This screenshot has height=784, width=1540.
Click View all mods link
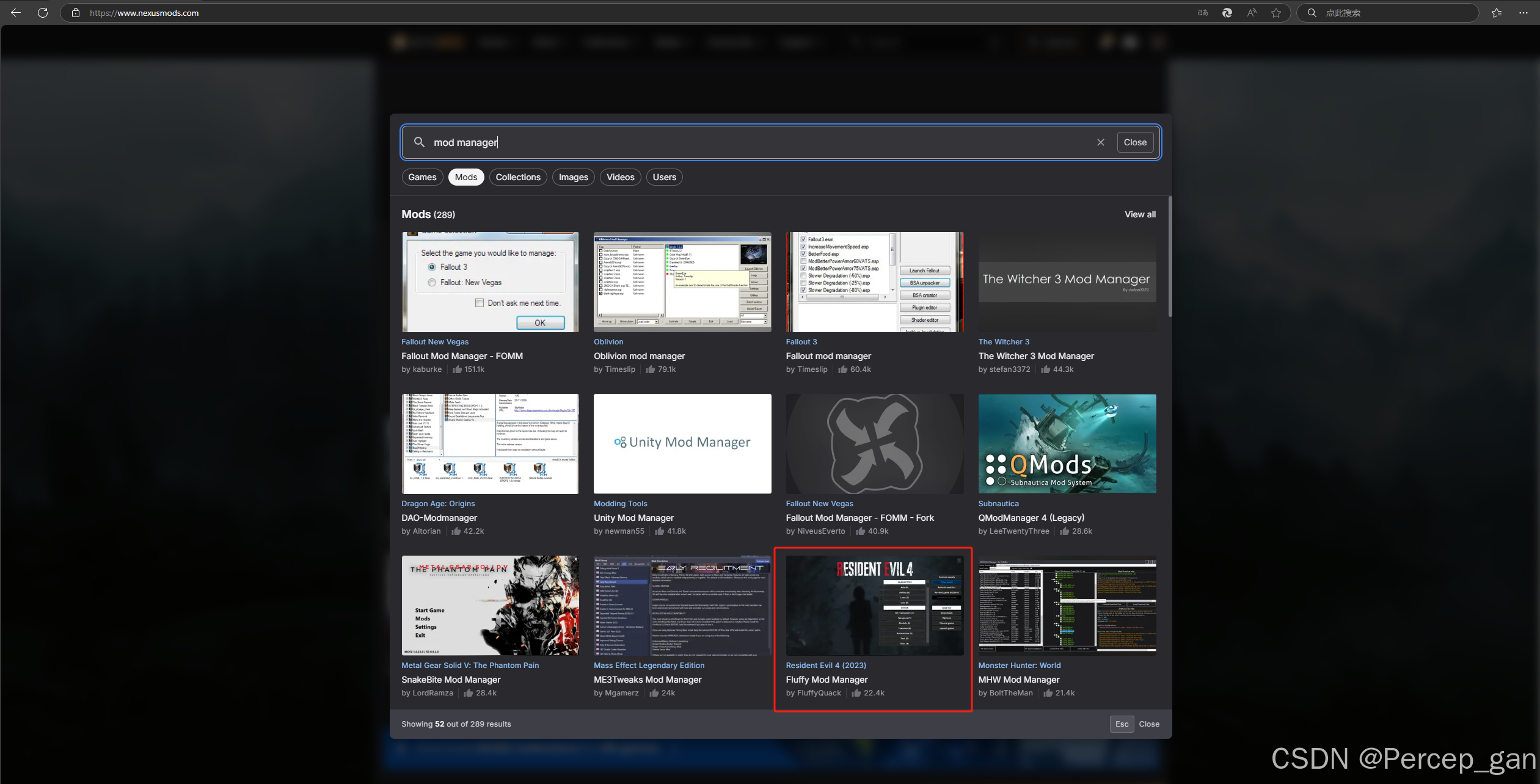click(1140, 214)
